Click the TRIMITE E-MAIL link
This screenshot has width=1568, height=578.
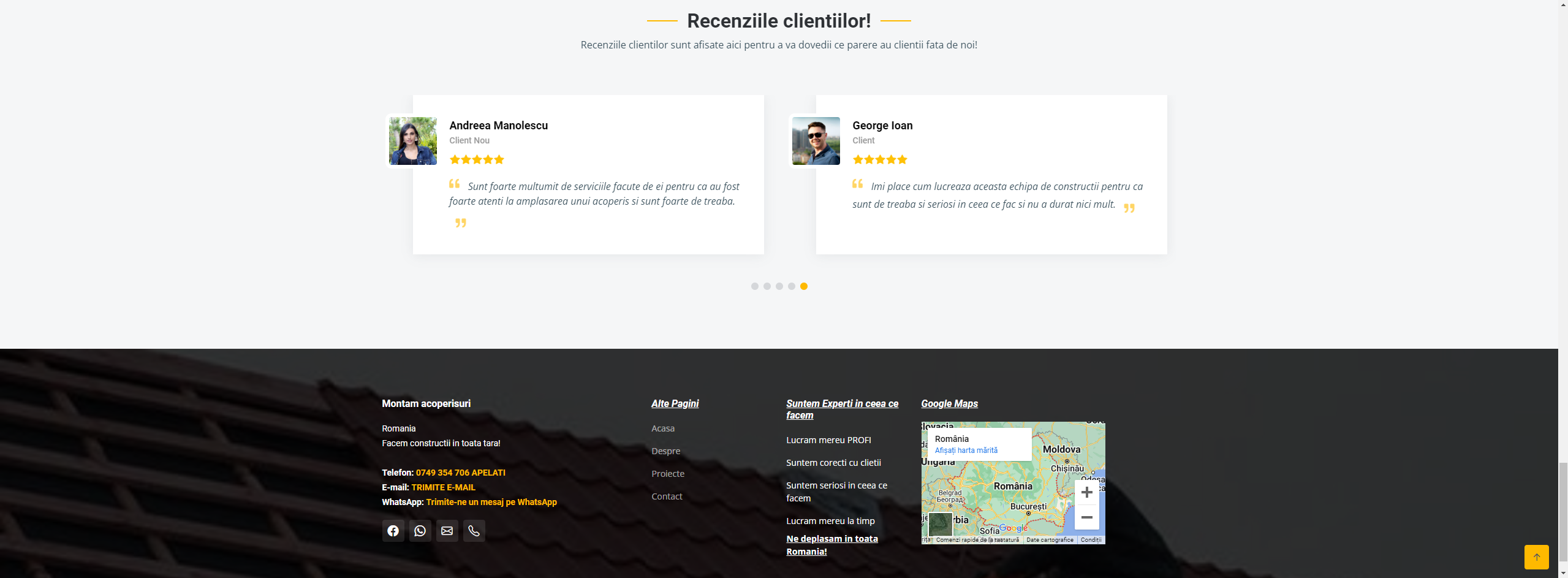pos(443,487)
